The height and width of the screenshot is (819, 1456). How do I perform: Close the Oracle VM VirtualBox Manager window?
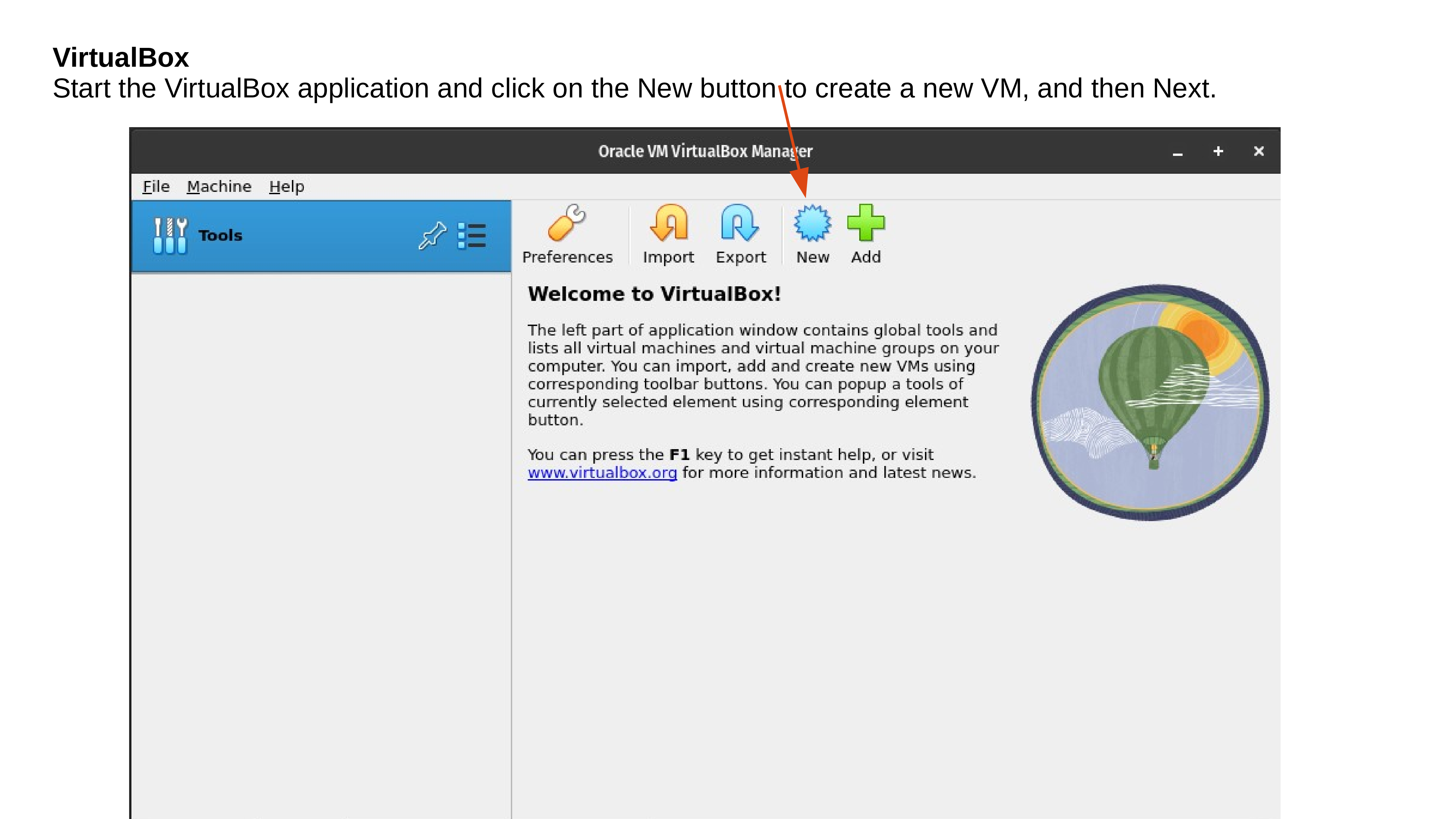pos(1259,152)
